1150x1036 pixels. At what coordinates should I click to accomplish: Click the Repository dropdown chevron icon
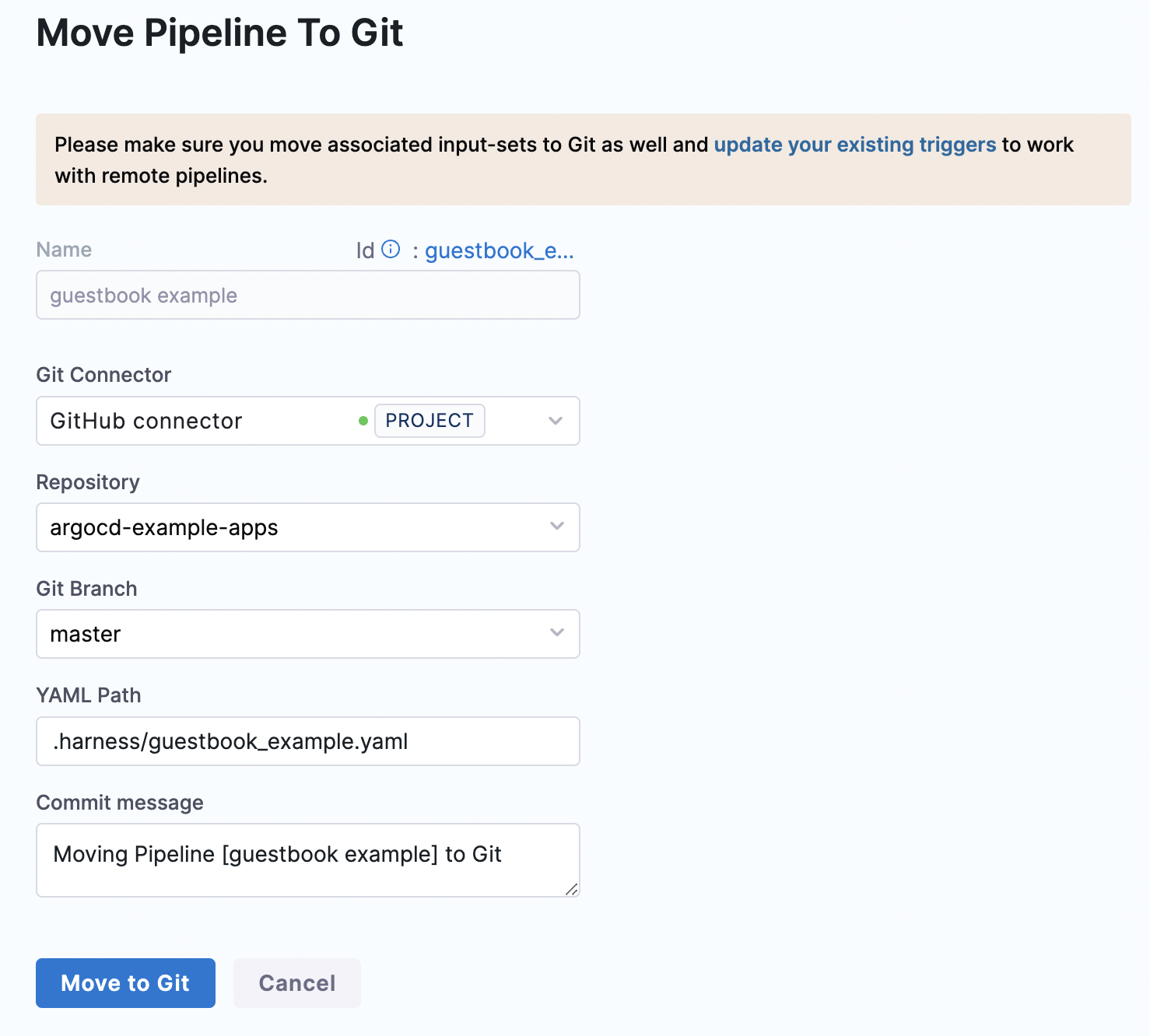point(556,527)
